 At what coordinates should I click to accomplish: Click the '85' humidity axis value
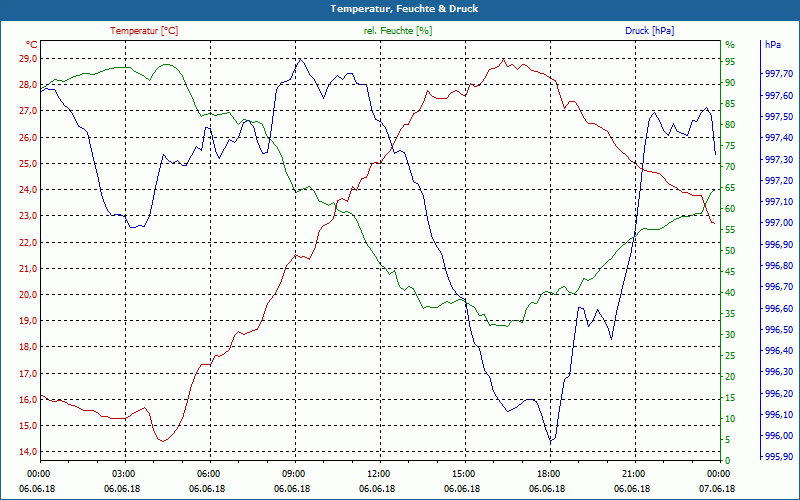[x=730, y=104]
